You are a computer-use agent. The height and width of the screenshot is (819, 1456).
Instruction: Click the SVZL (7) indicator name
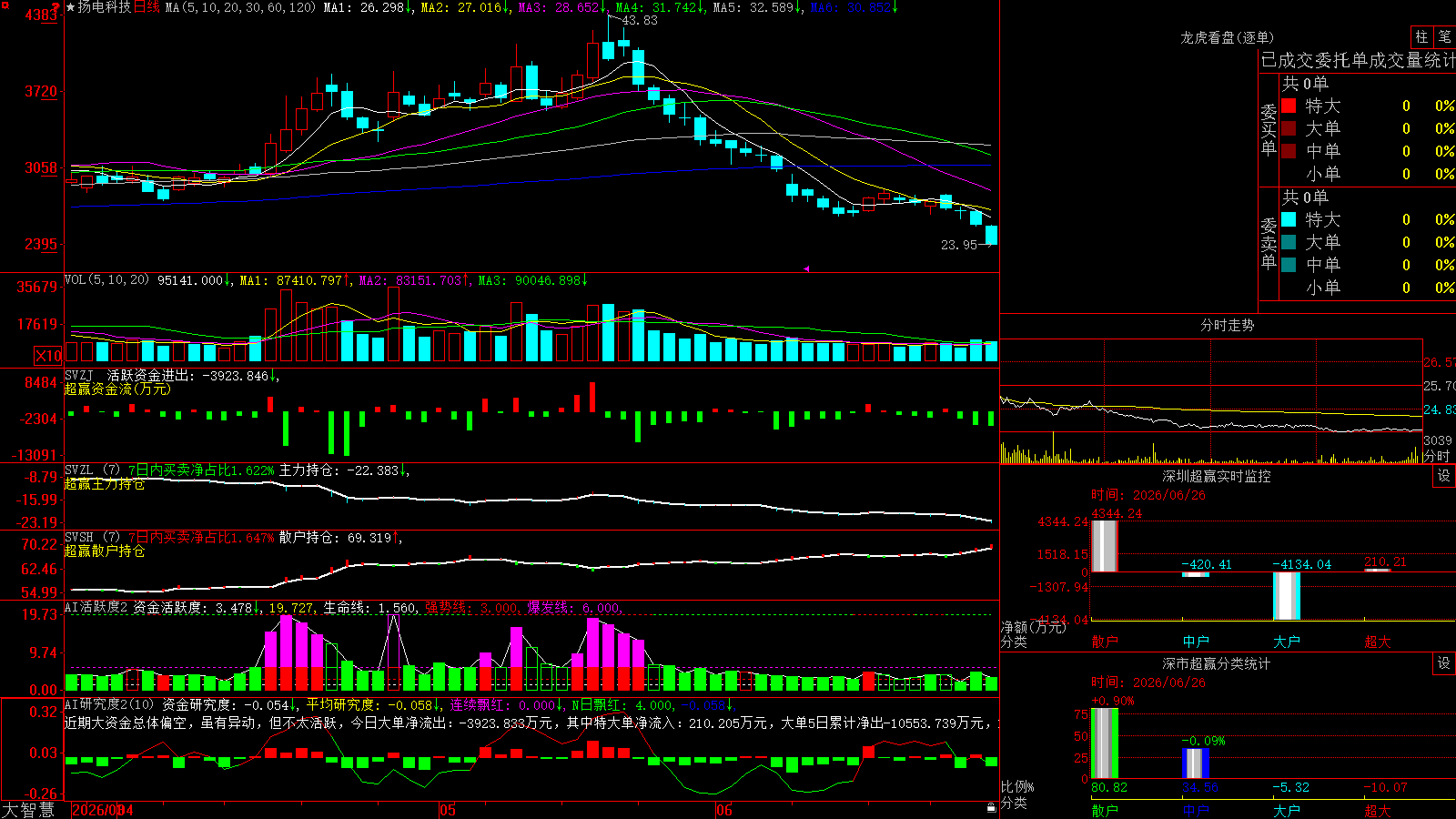pyautogui.click(x=92, y=470)
